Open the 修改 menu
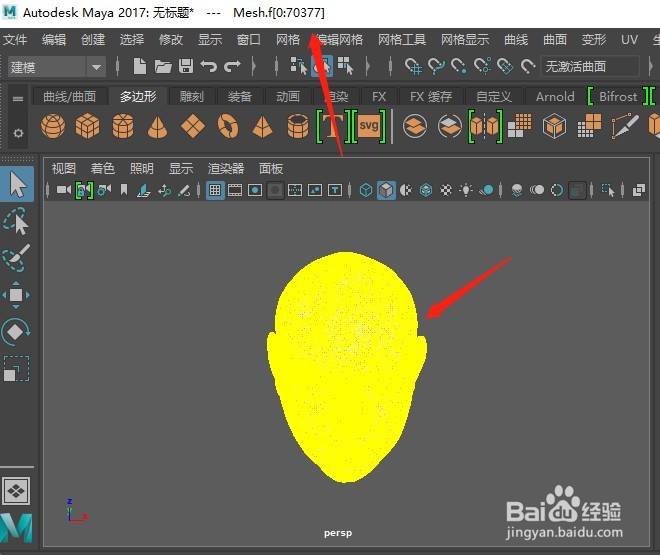660x555 pixels. (x=171, y=40)
